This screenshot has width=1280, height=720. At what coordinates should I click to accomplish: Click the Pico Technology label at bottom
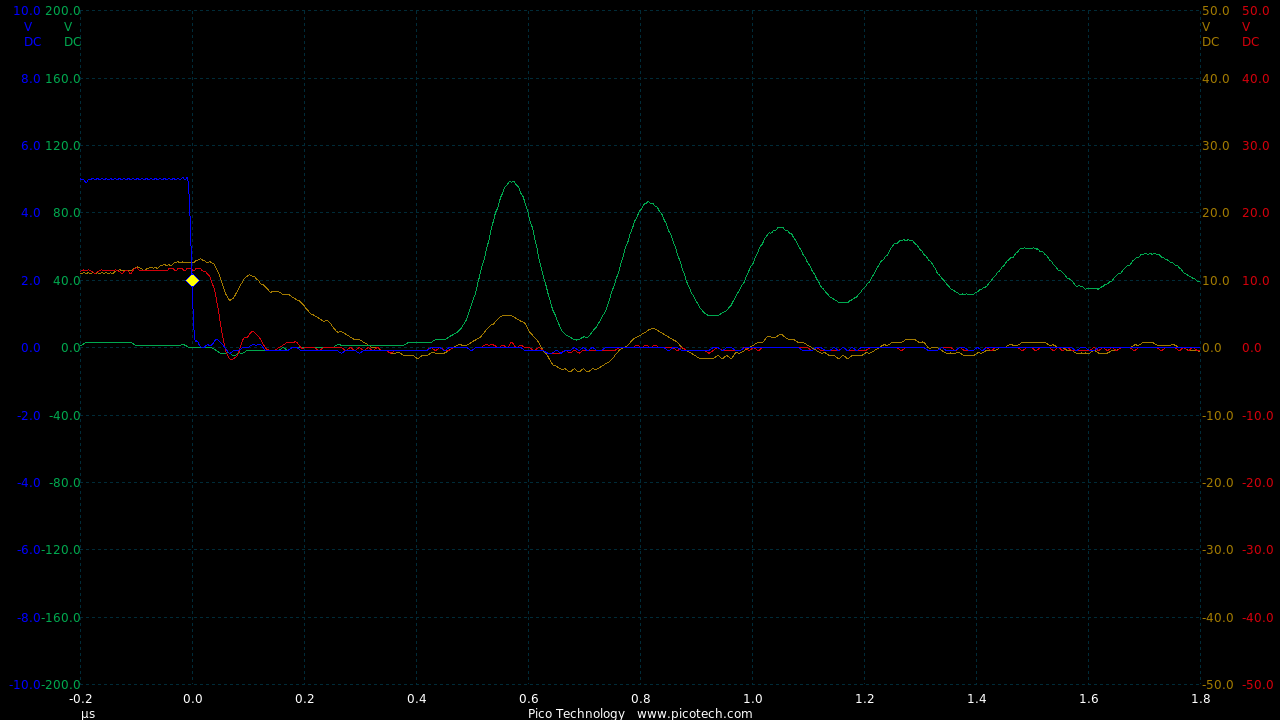(x=576, y=713)
